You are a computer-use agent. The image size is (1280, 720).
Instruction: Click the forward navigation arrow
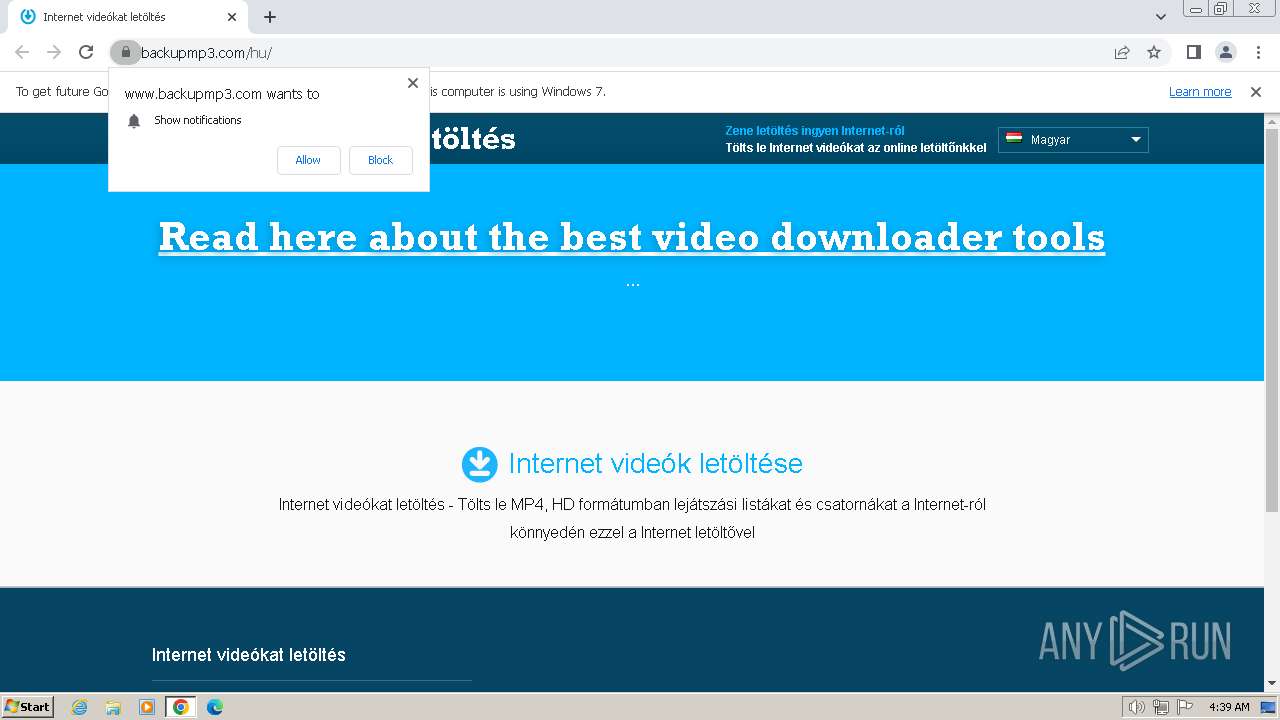point(54,52)
